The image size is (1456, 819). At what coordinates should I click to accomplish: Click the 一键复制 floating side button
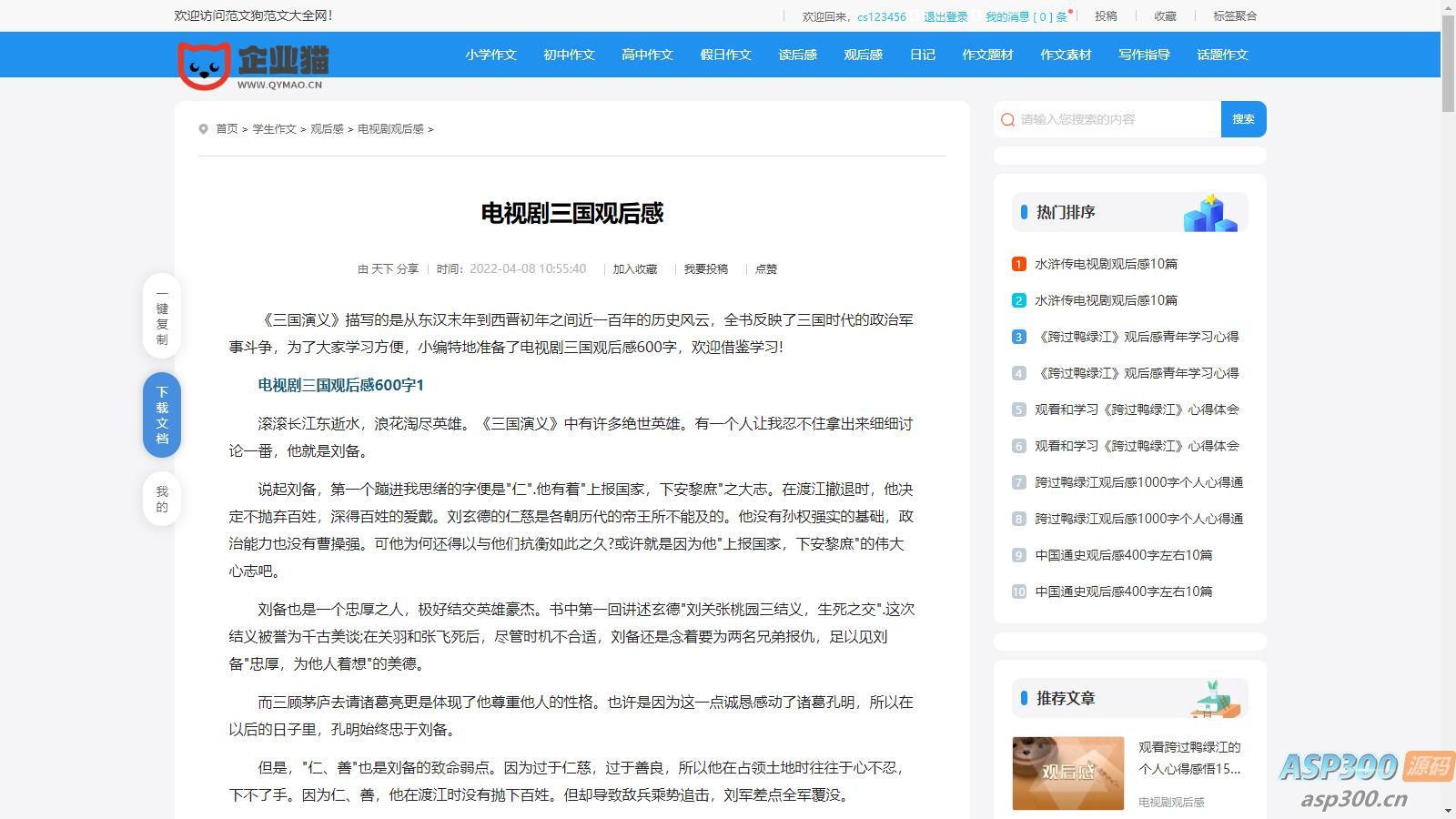(161, 320)
